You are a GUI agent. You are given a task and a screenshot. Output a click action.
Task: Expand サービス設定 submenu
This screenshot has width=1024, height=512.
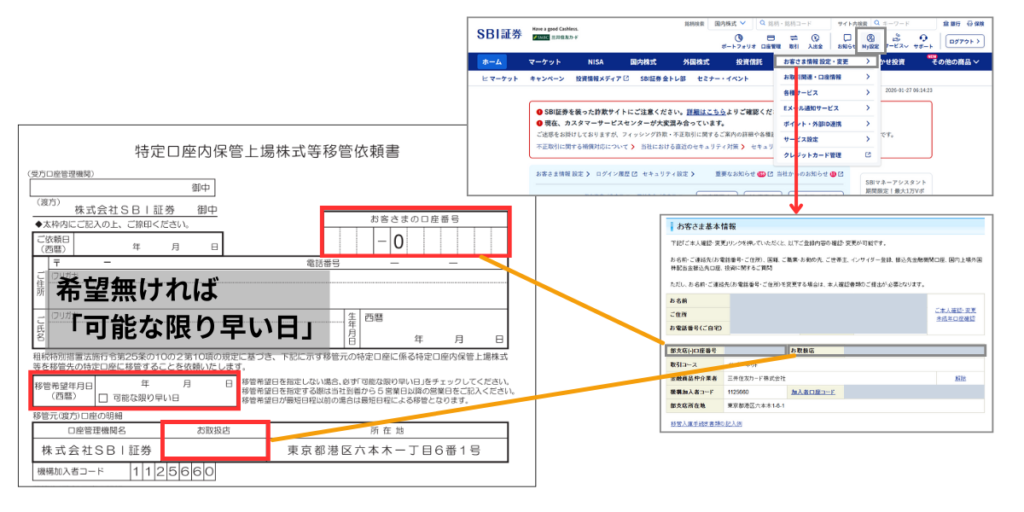click(x=827, y=139)
